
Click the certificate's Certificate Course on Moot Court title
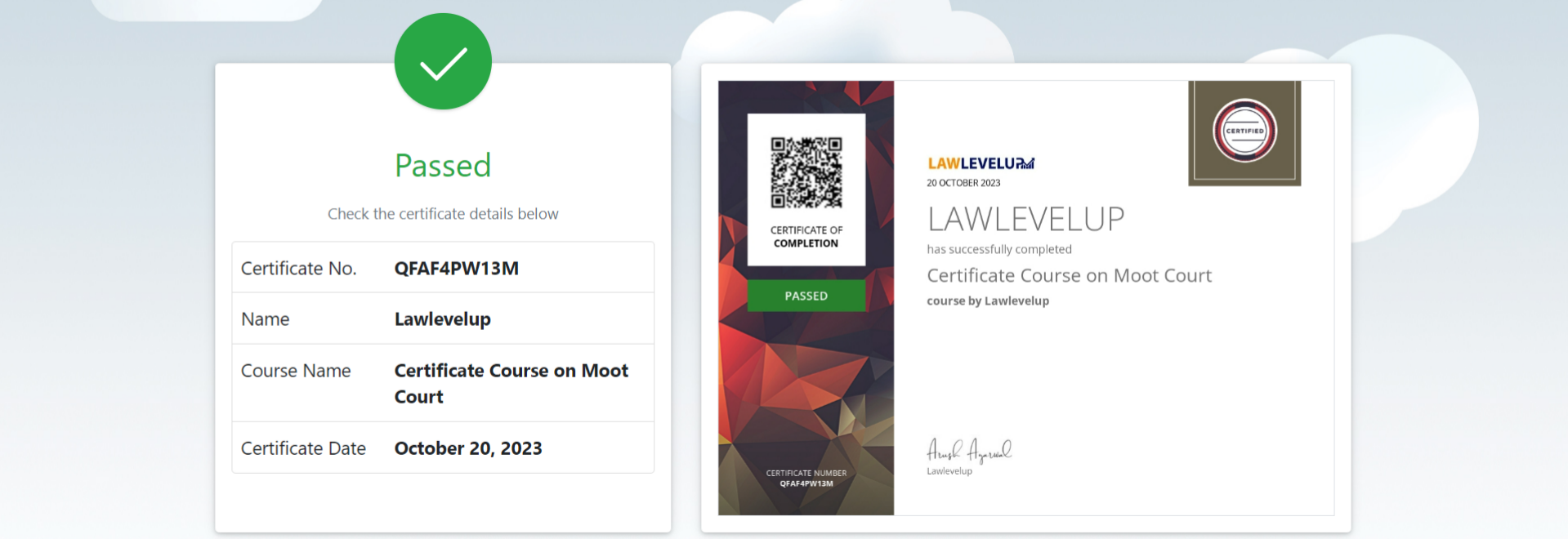[x=1070, y=276]
